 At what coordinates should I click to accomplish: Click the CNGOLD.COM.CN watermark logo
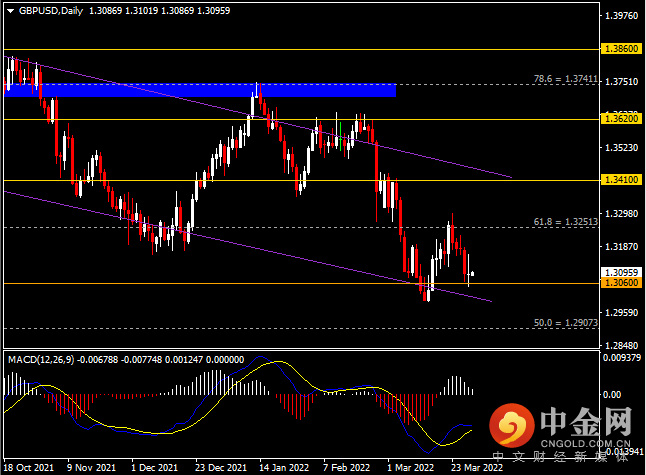pyautogui.click(x=561, y=427)
